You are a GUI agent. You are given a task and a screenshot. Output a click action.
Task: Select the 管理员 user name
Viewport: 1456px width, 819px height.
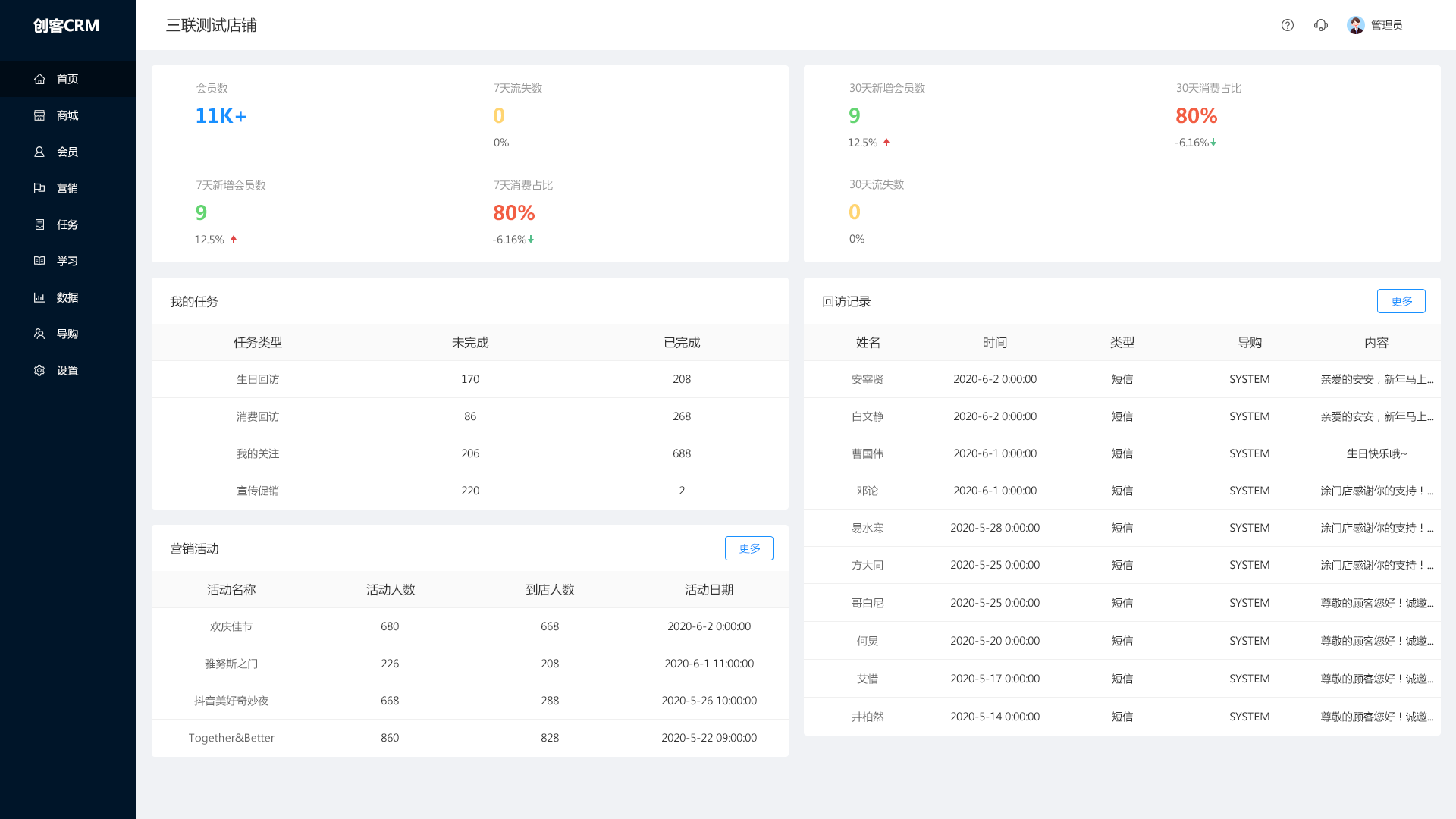click(1386, 25)
